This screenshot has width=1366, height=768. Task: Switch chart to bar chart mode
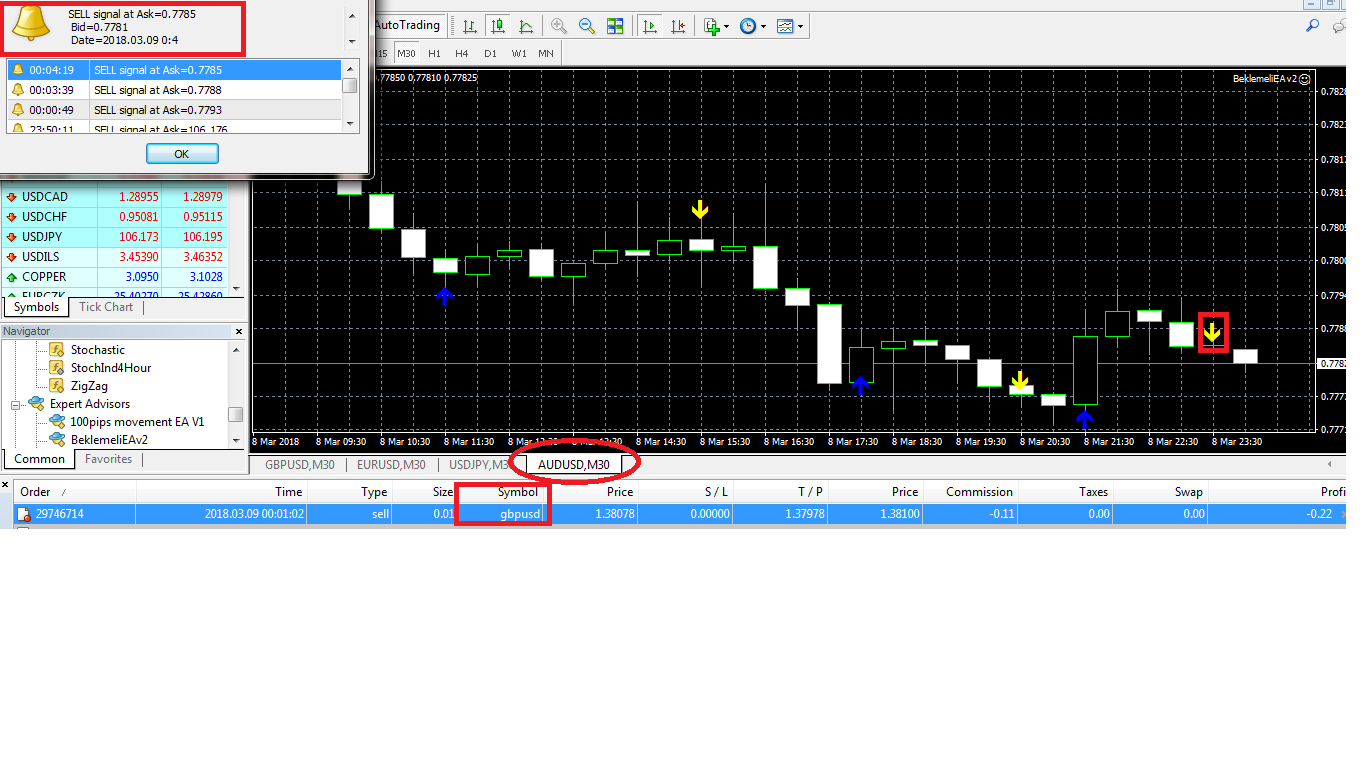tap(469, 26)
